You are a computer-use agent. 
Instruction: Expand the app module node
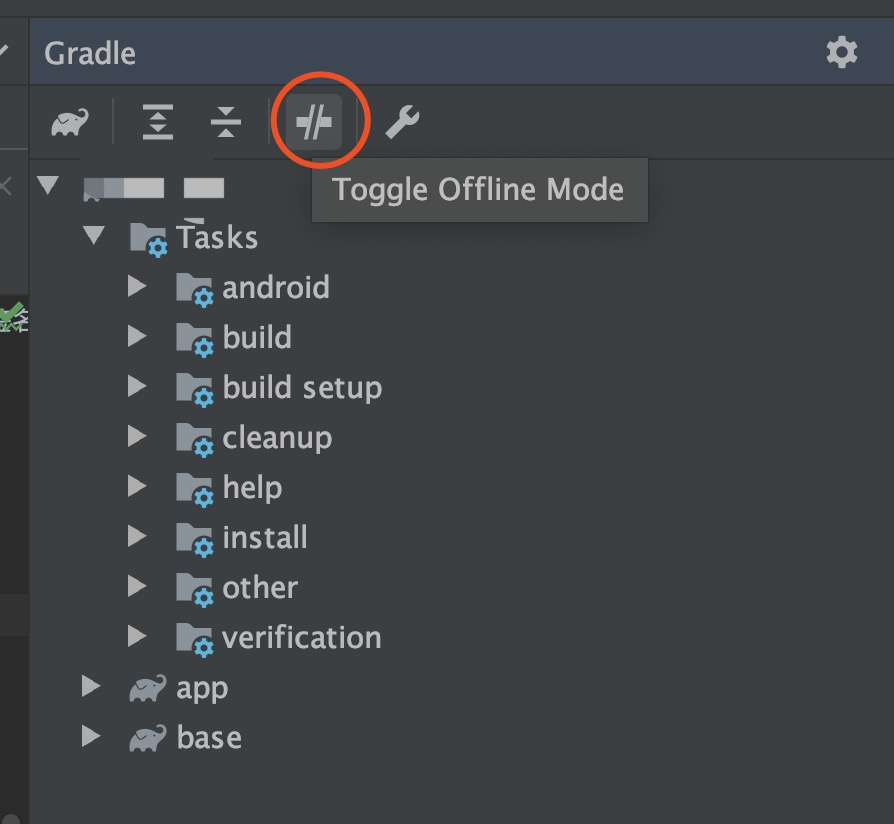tap(91, 687)
